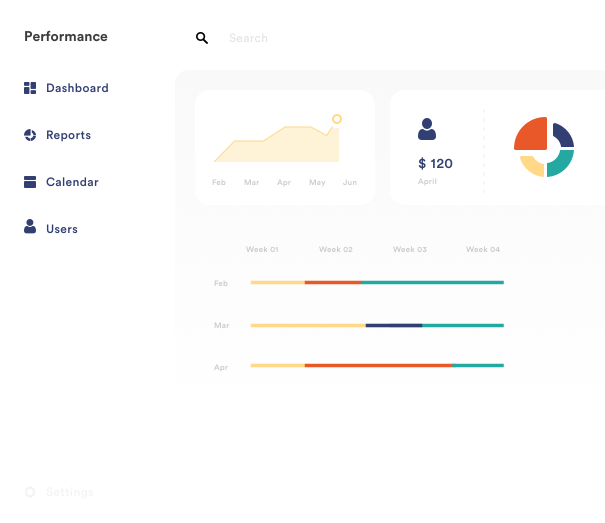
Task: Click the Reports pie icon in sidebar
Action: click(30, 135)
